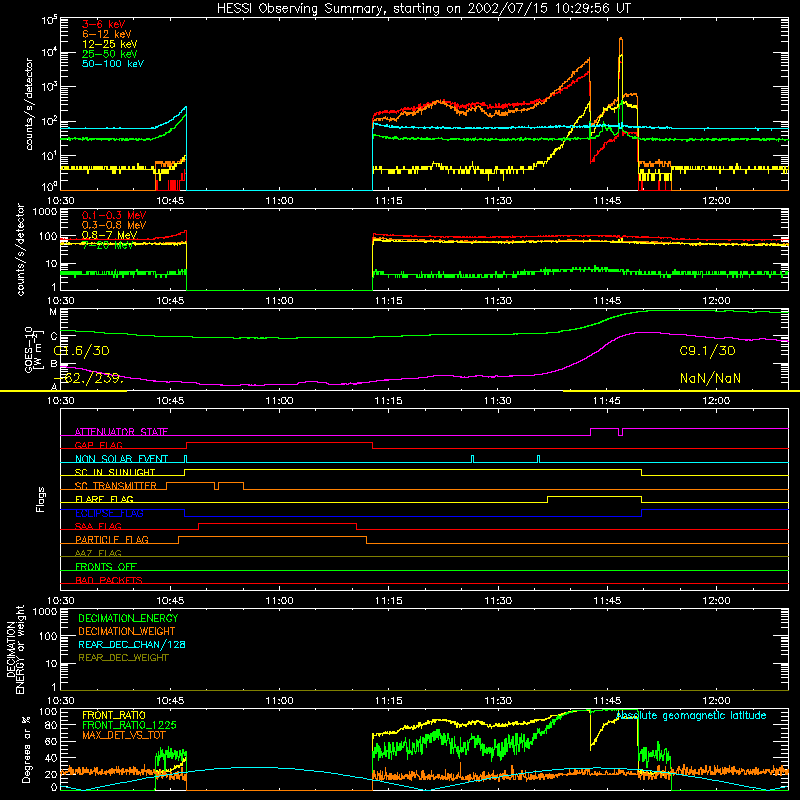
Task: Click the 'ECLIPSE FLAG' label
Action: click(110, 513)
